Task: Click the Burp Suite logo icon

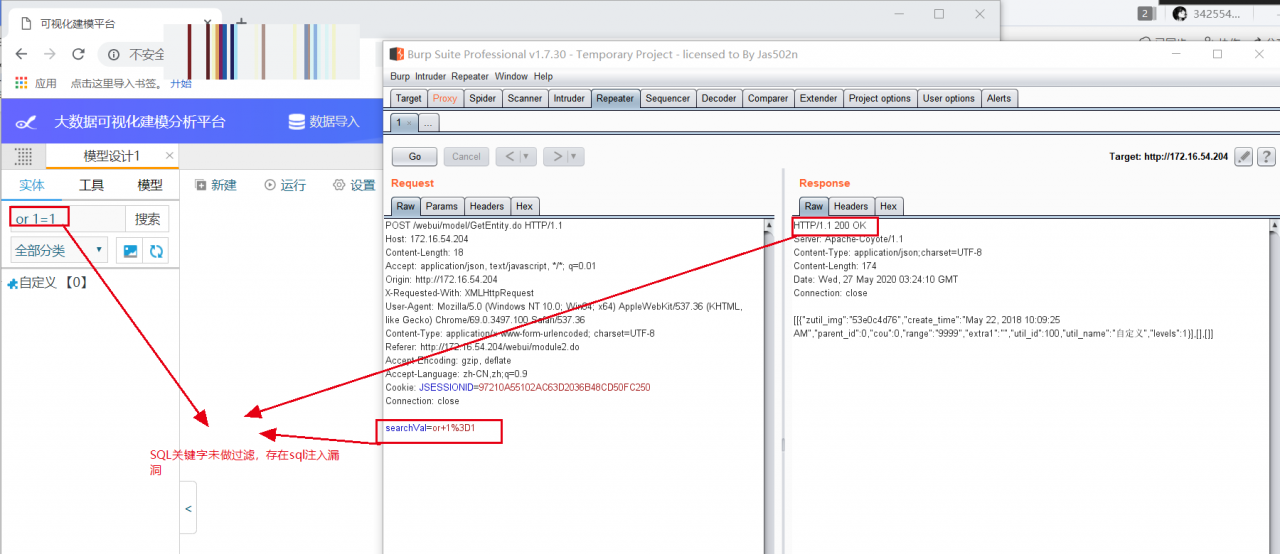Action: click(x=397, y=54)
